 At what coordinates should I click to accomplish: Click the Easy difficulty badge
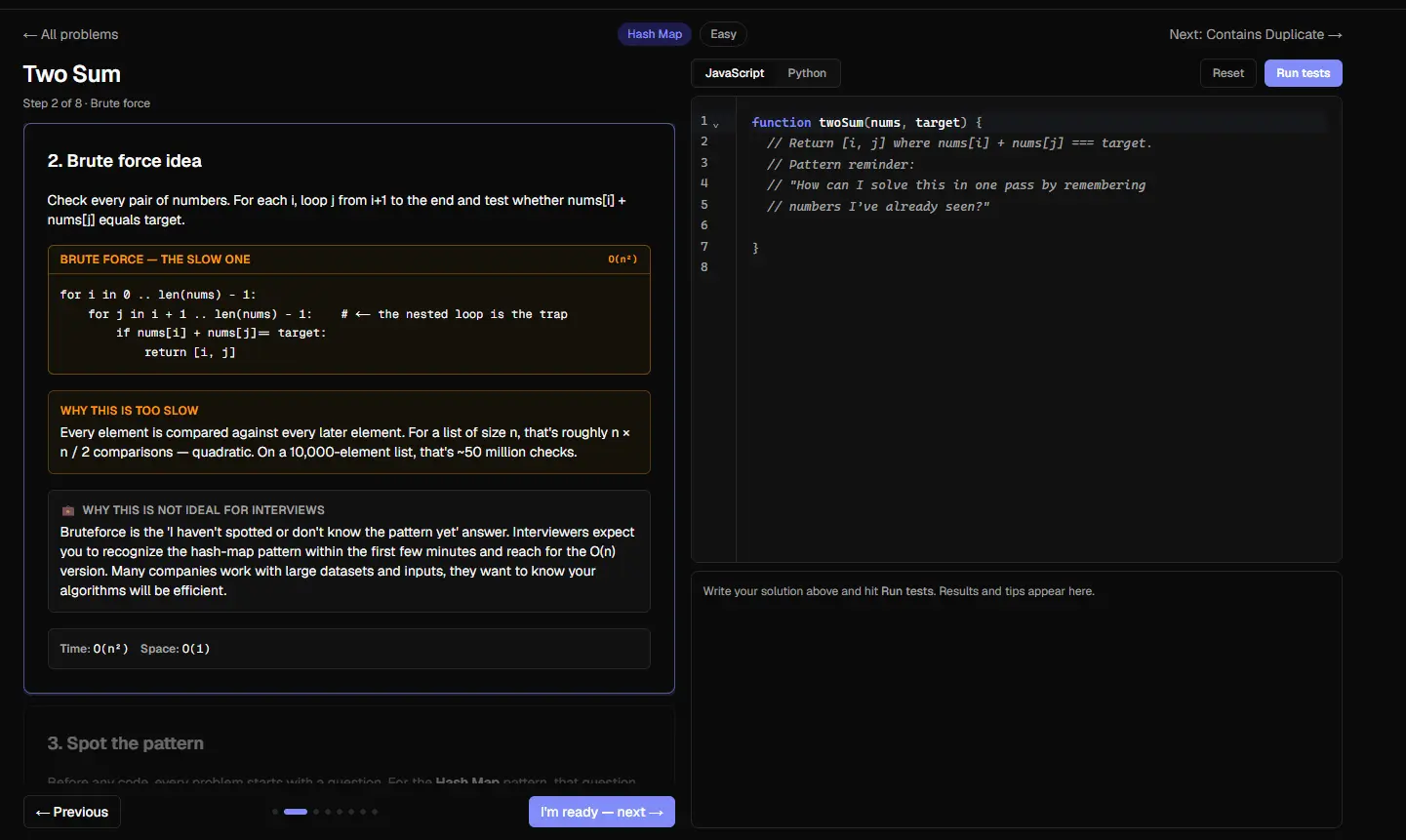(723, 34)
